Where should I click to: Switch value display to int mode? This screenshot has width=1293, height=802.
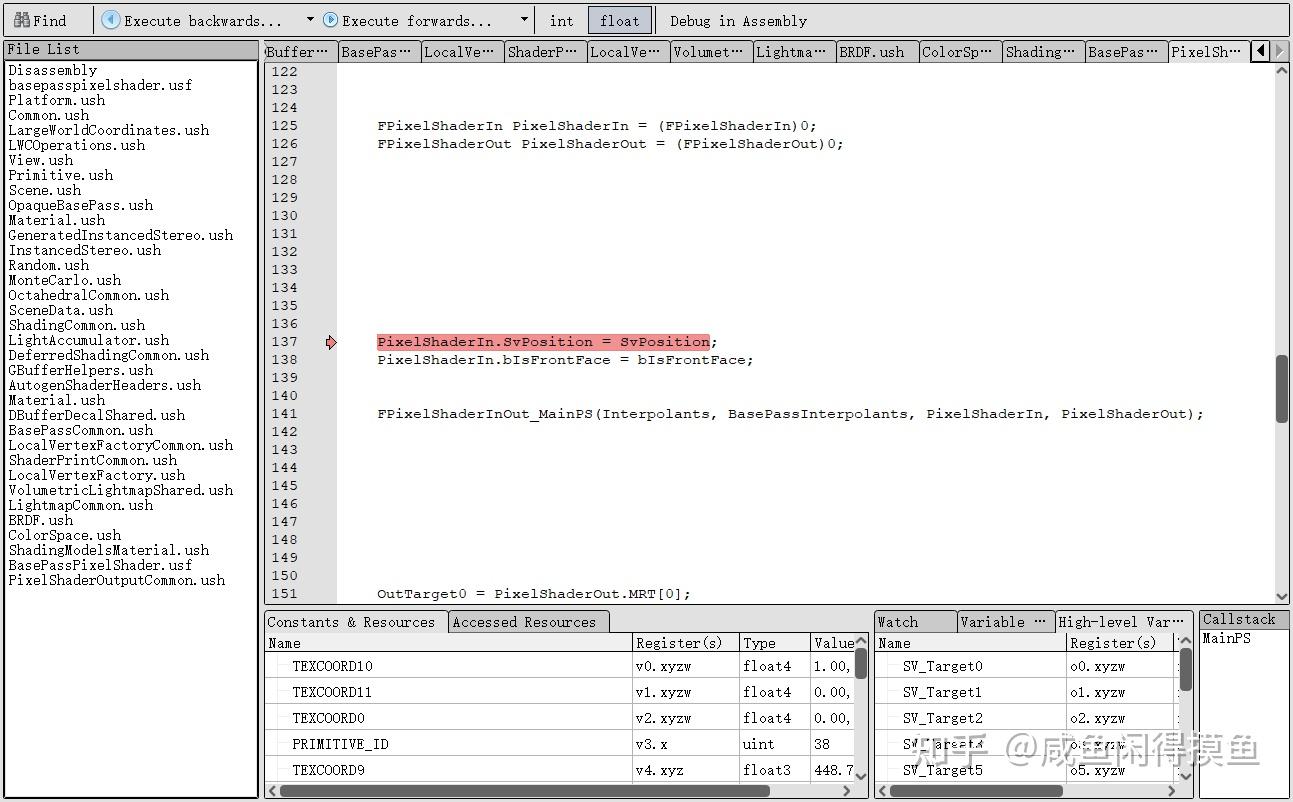point(560,20)
